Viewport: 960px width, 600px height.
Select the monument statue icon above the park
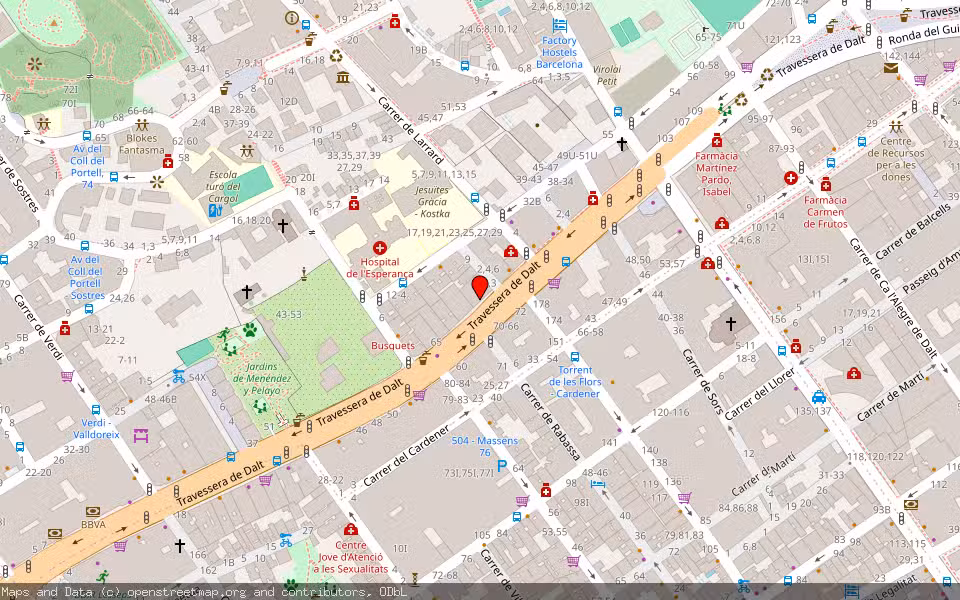coord(304,274)
